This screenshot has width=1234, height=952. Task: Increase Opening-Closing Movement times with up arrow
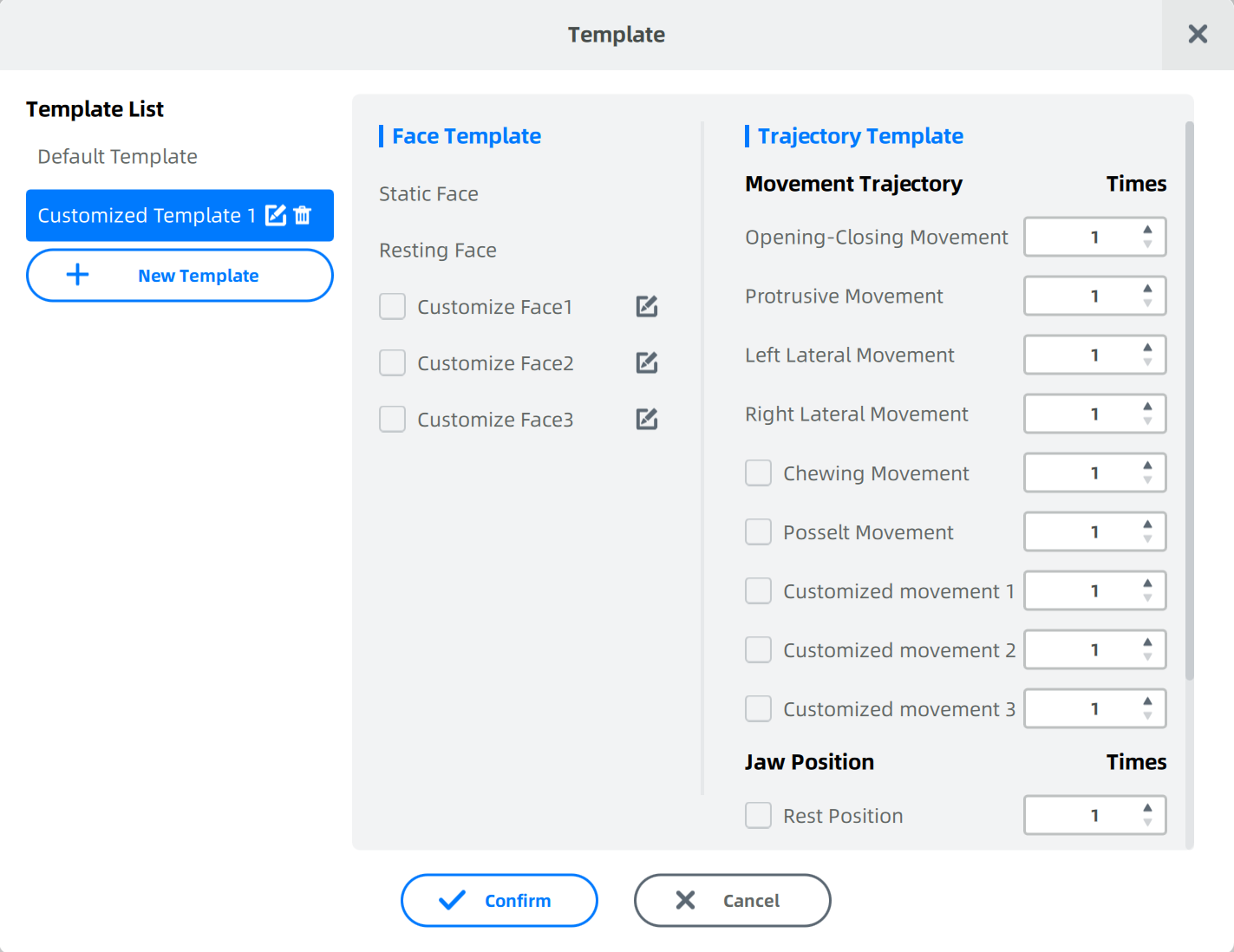[x=1147, y=230]
